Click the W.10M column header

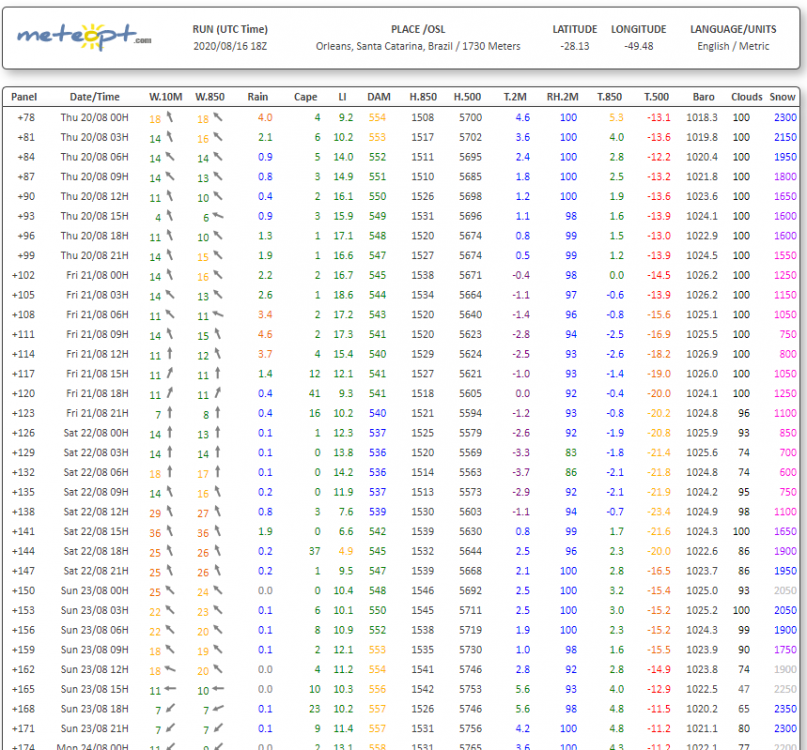166,97
